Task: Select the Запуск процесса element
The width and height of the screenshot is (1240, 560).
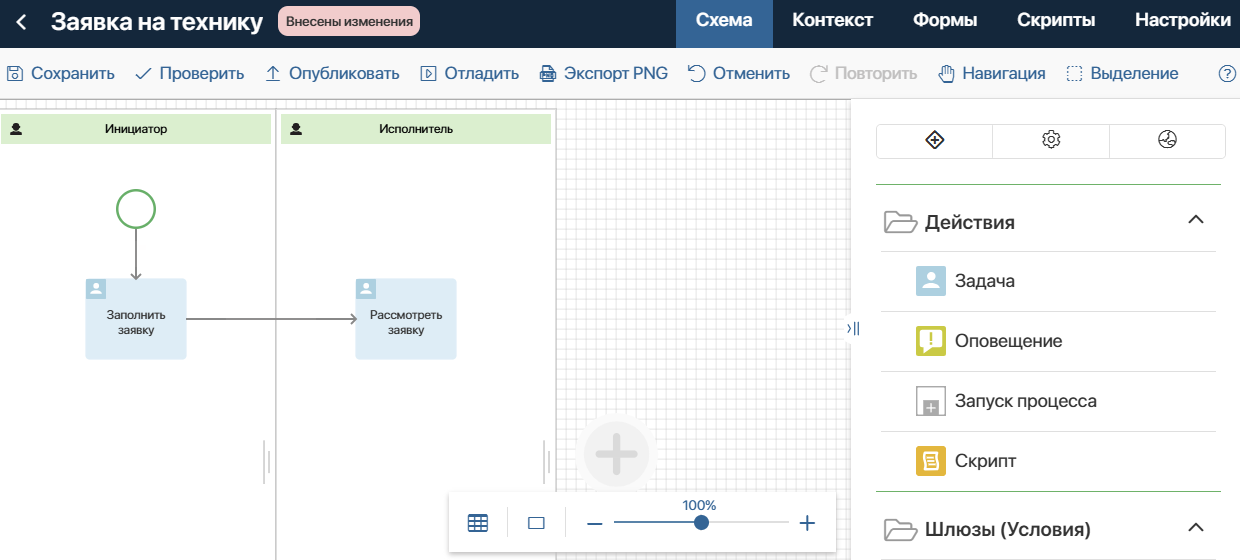Action: pyautogui.click(x=1048, y=401)
